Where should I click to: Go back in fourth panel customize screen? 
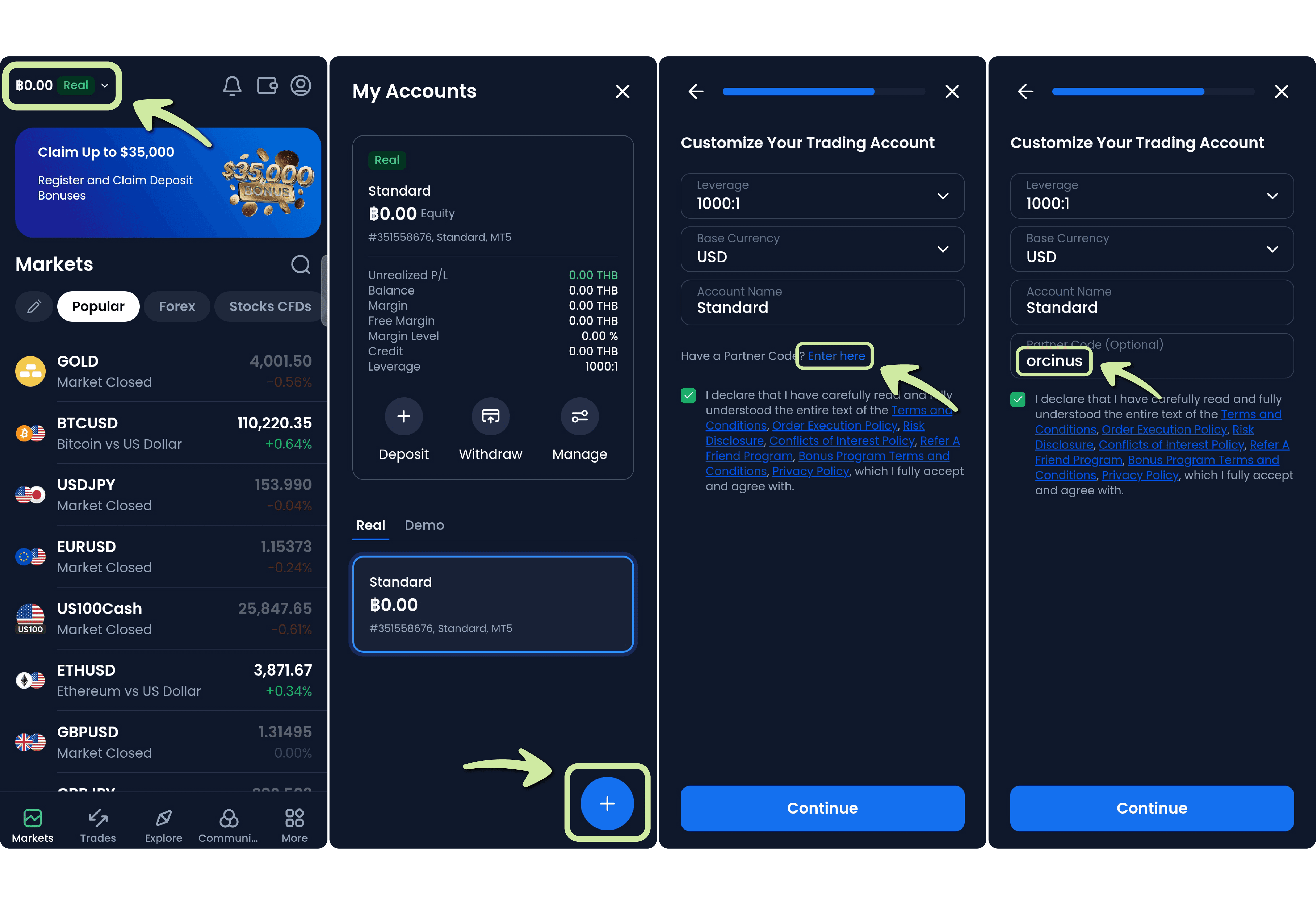[1025, 91]
